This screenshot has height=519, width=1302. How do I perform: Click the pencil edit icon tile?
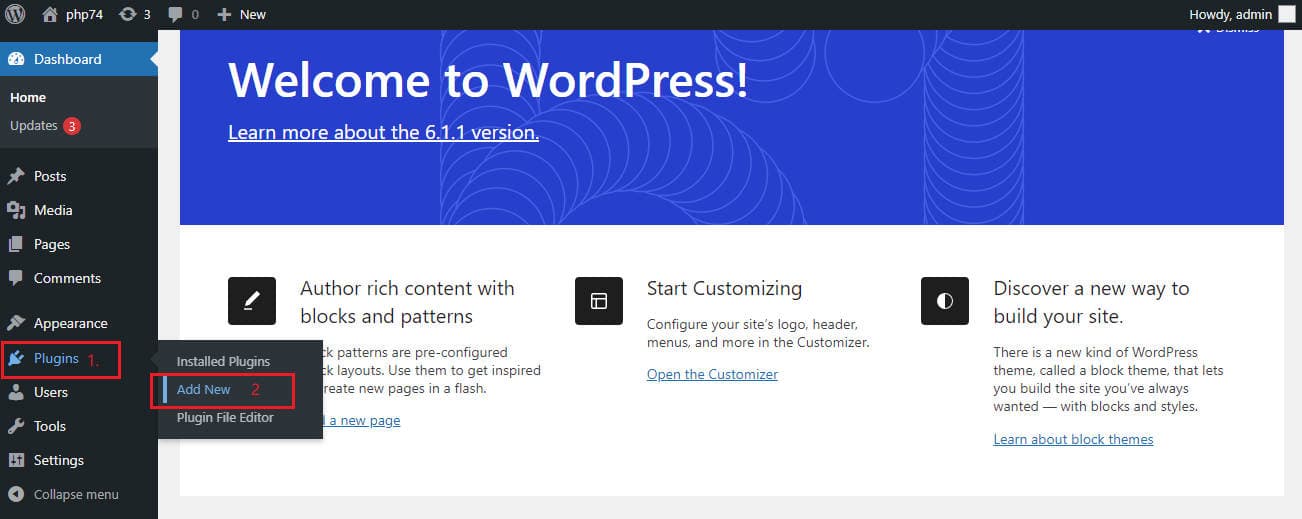pyautogui.click(x=252, y=301)
